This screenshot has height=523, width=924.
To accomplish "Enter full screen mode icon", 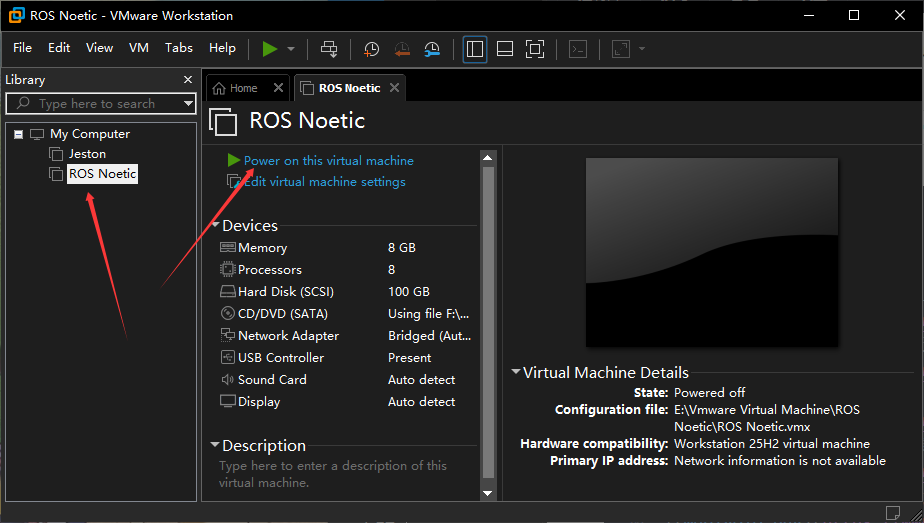I will coord(534,49).
